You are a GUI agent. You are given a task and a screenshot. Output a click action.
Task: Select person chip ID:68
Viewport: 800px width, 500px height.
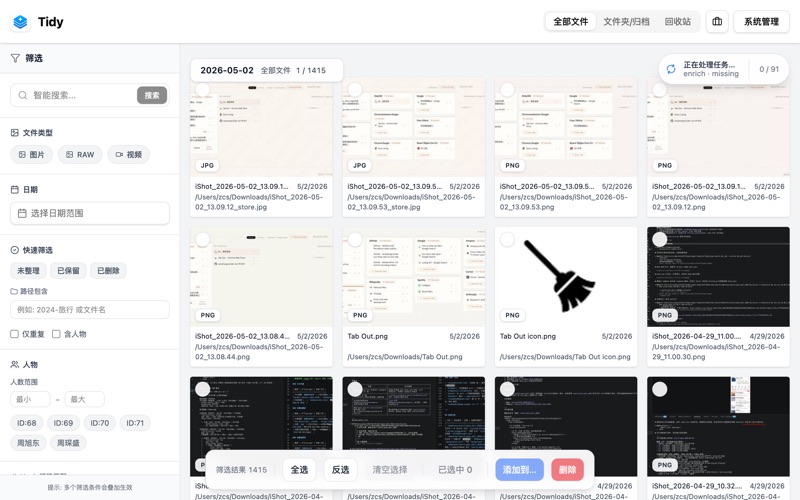pyautogui.click(x=27, y=423)
